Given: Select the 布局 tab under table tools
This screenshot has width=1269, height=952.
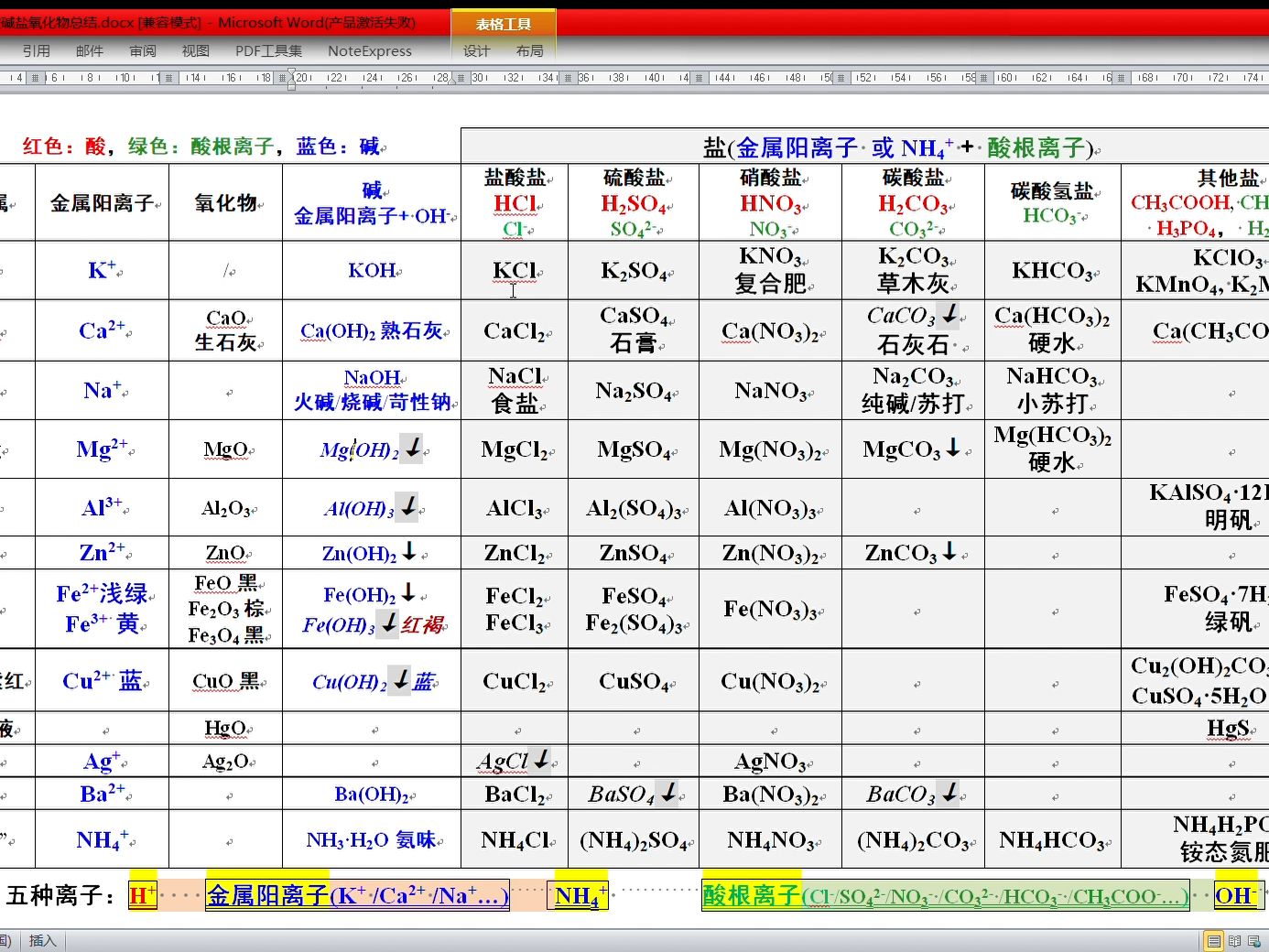Looking at the screenshot, I should click(529, 51).
